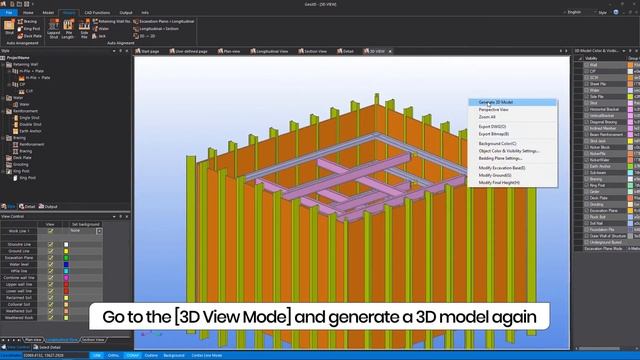Choose Generate 3D Model from context menu
Viewport: 640px width, 360px height.
click(x=512, y=102)
